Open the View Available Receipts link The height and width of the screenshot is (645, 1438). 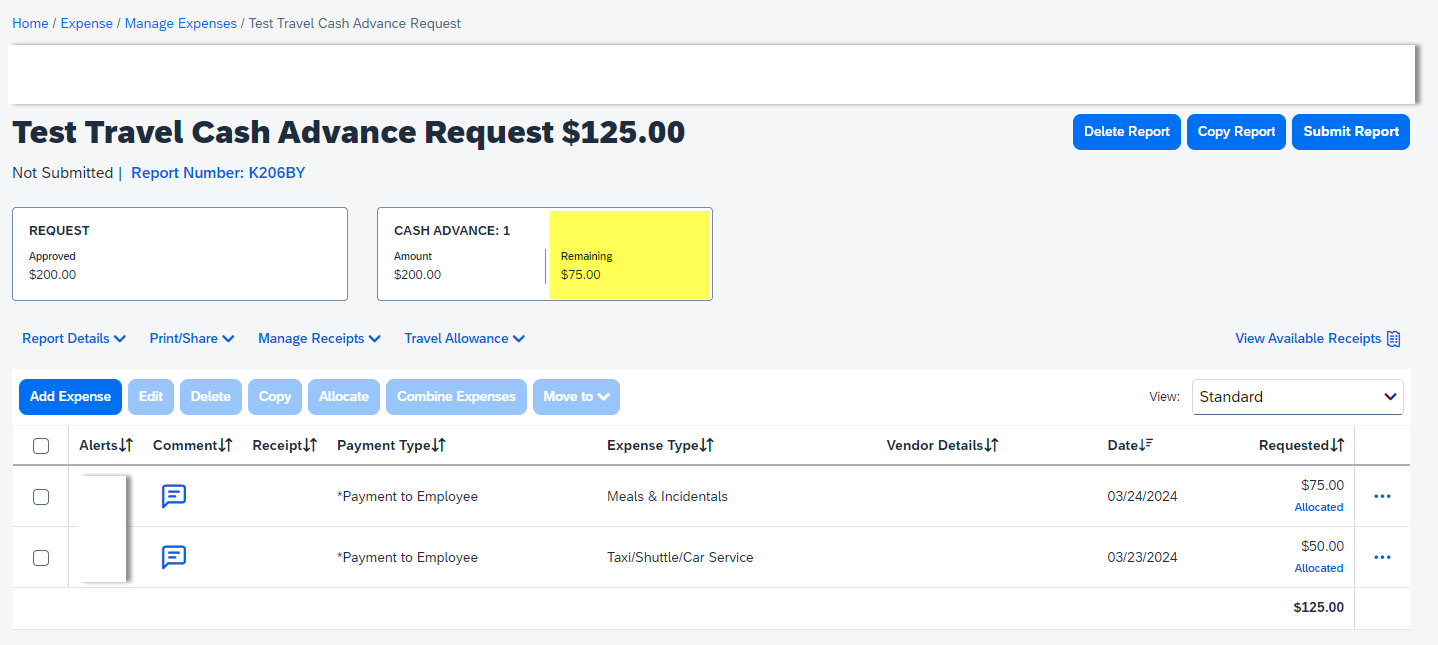coord(1308,338)
